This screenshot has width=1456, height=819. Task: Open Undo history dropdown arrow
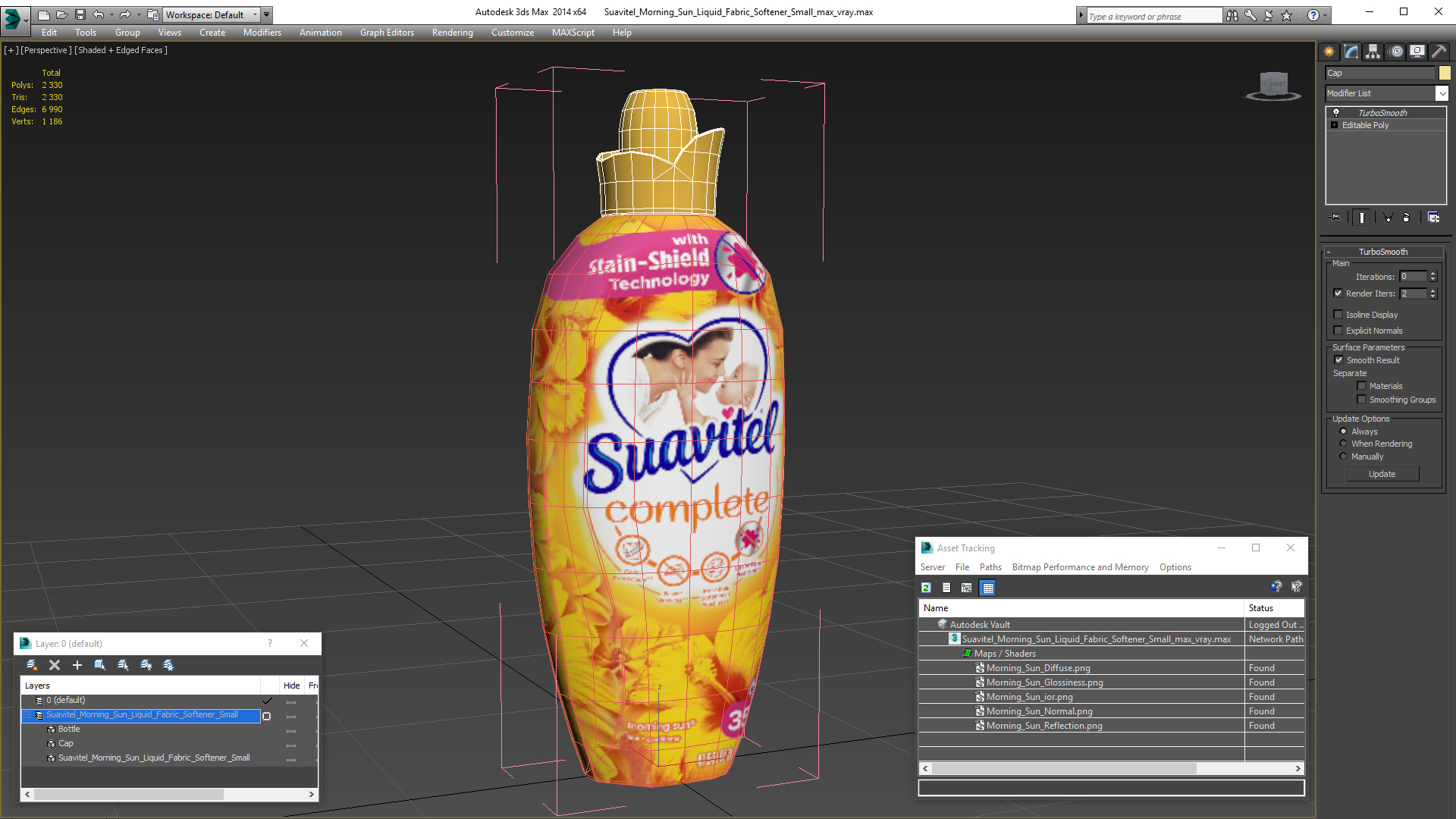(111, 14)
